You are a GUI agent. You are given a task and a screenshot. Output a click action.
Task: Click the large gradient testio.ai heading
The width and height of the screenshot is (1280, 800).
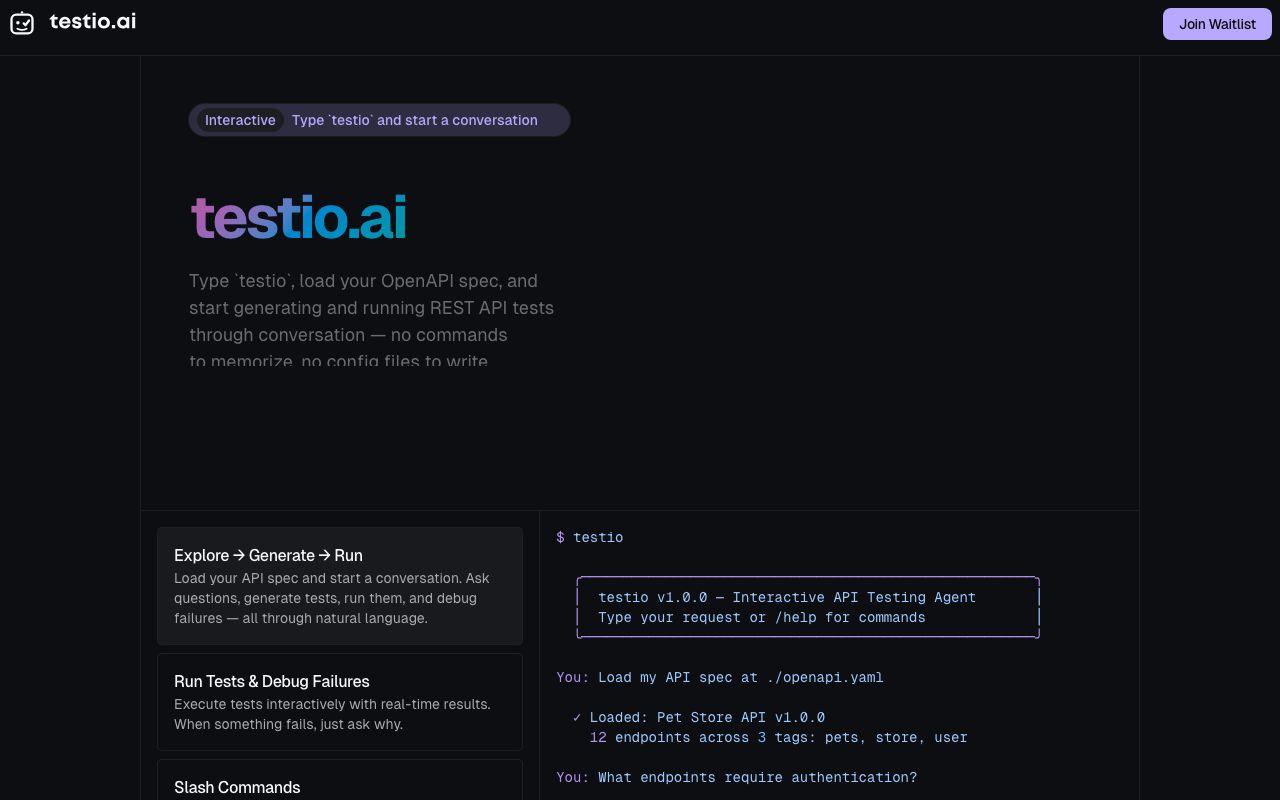pyautogui.click(x=298, y=218)
